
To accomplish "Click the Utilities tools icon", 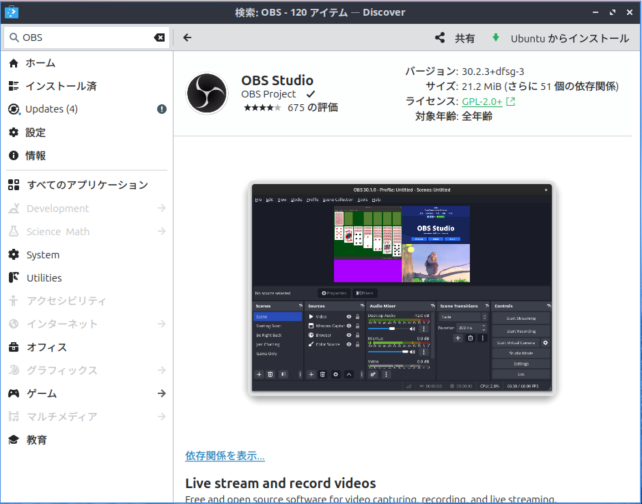I will pyautogui.click(x=14, y=278).
